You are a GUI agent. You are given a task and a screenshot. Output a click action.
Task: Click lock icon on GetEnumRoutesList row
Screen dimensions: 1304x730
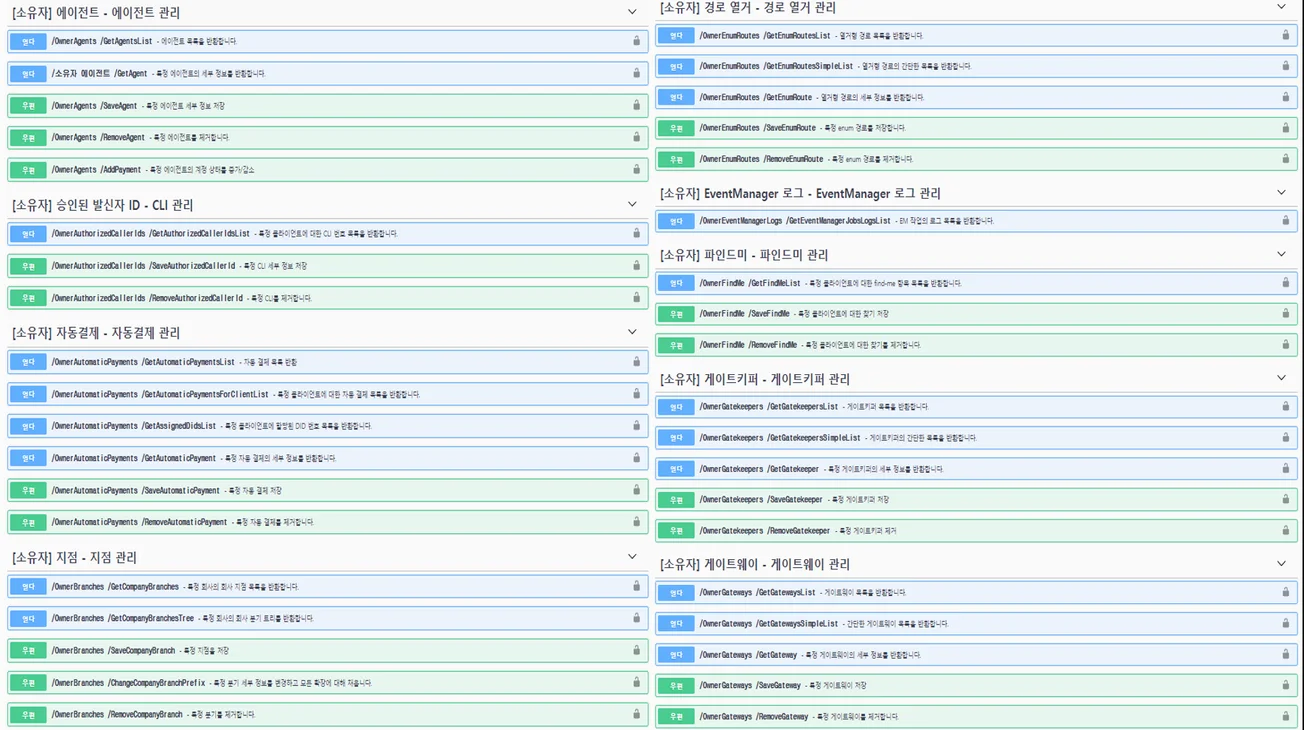(x=1286, y=35)
